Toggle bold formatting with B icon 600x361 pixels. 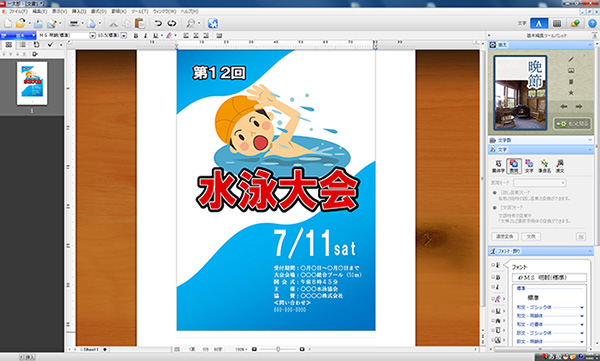[x=136, y=36]
